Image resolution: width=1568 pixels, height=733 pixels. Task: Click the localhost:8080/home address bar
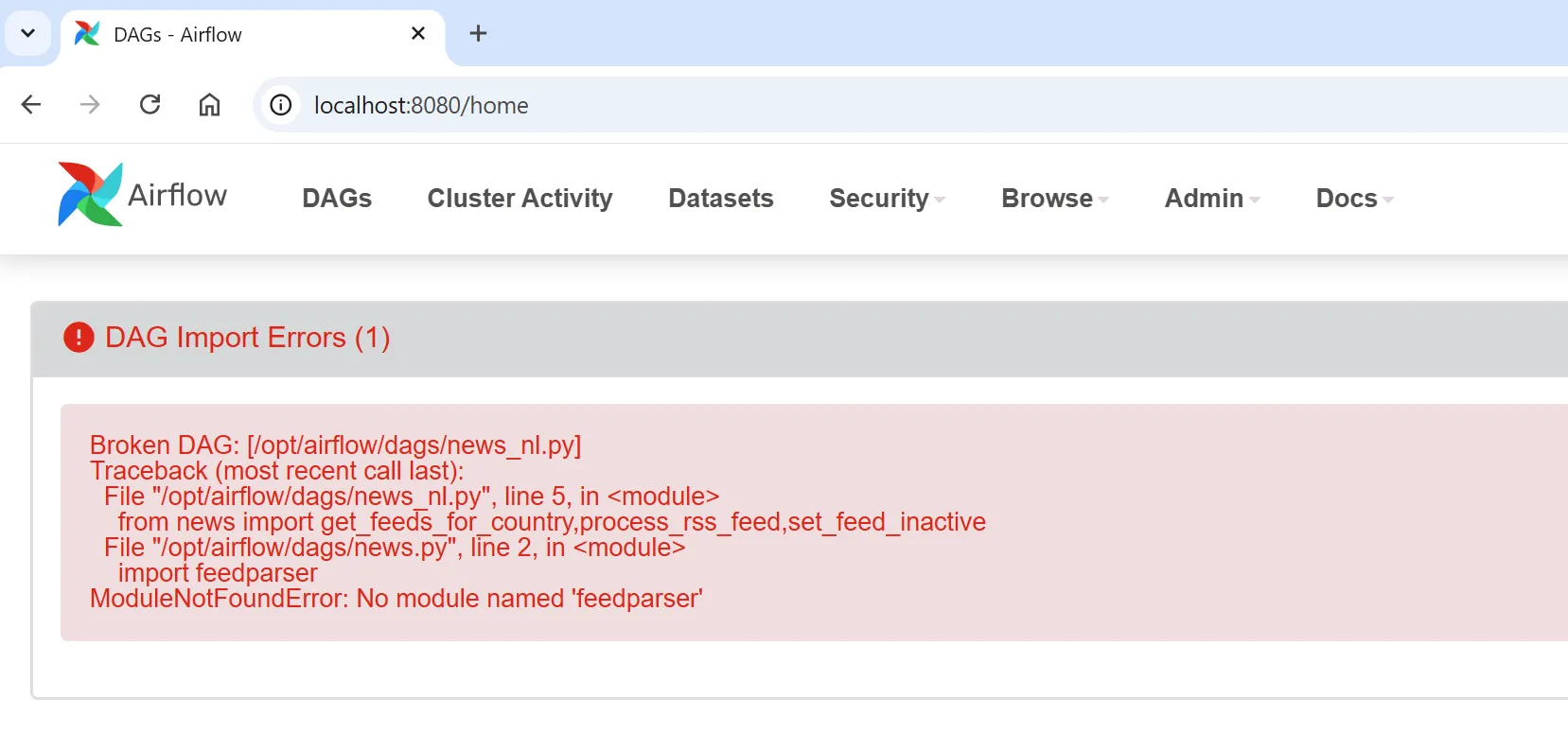[852, 105]
